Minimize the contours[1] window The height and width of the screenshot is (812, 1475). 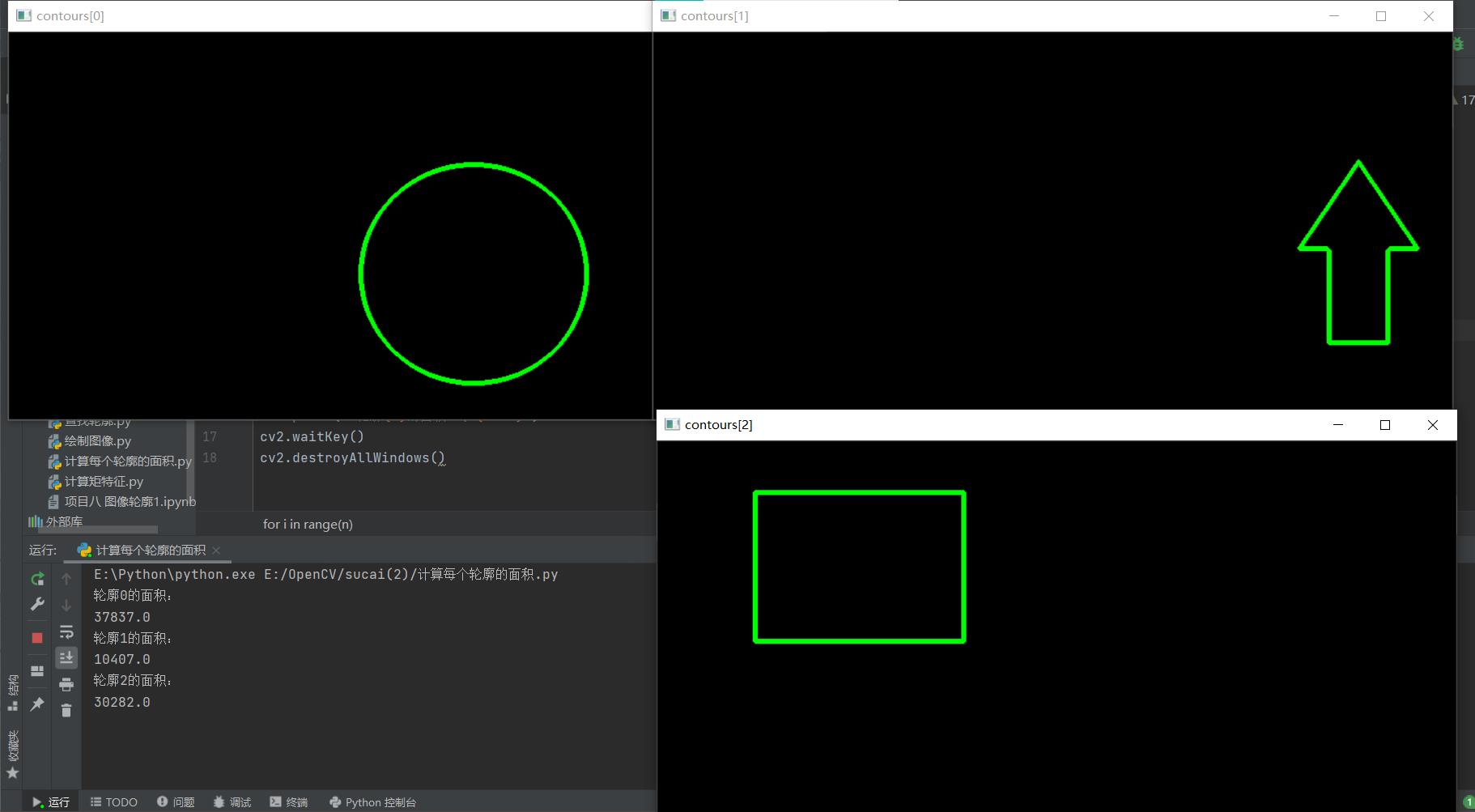(1334, 16)
